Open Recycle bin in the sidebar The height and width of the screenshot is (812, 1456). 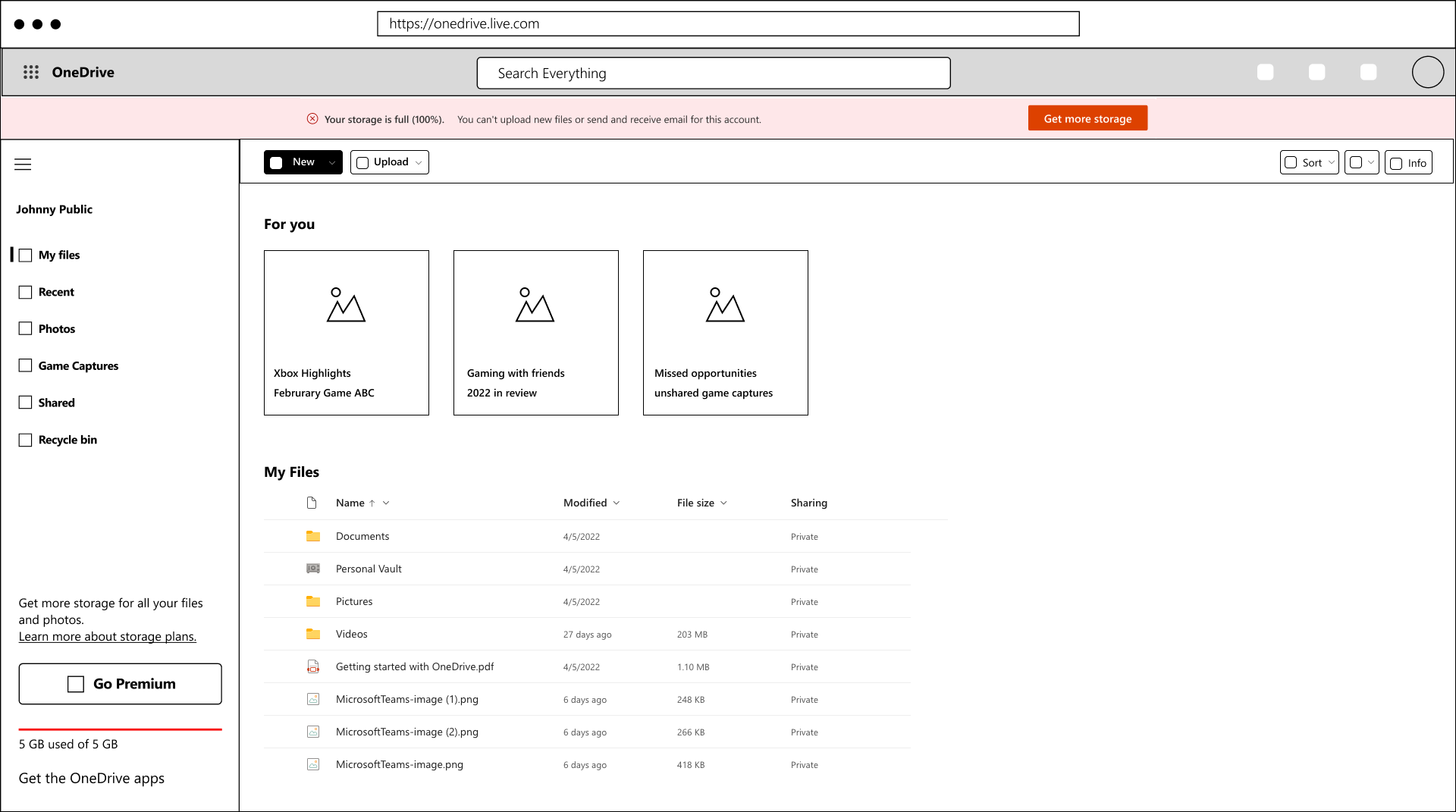67,440
